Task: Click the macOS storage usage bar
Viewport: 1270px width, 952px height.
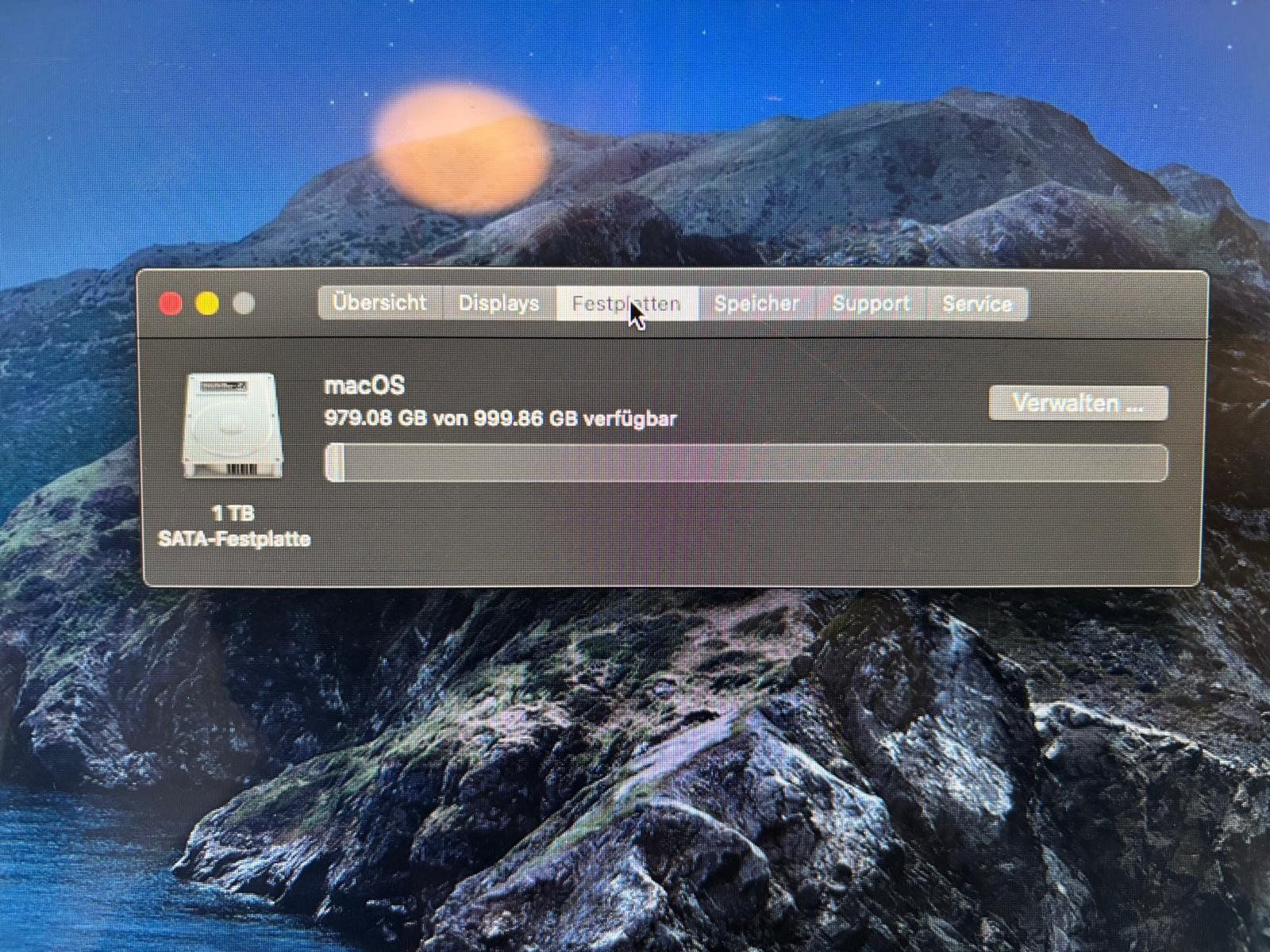Action: pos(746,463)
